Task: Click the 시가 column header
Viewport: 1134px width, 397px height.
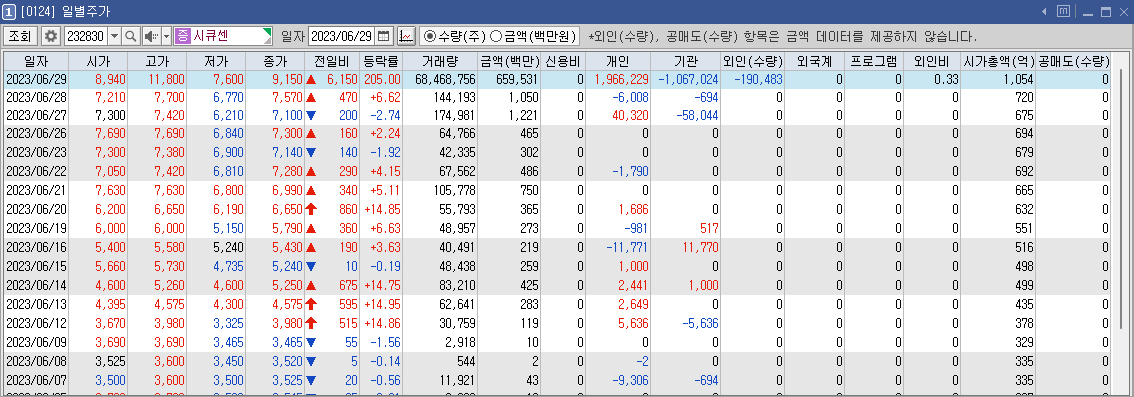Action: pyautogui.click(x=97, y=61)
